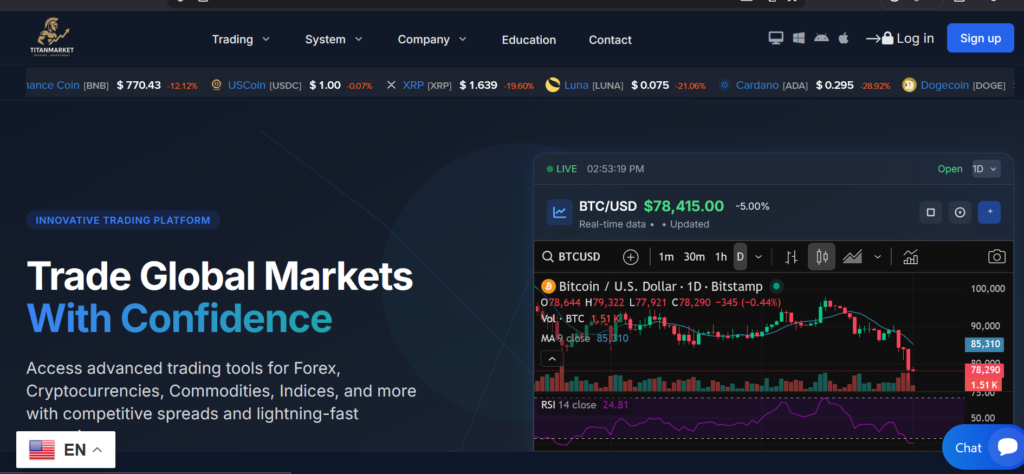Select the Area chart style icon

pyautogui.click(x=852, y=257)
